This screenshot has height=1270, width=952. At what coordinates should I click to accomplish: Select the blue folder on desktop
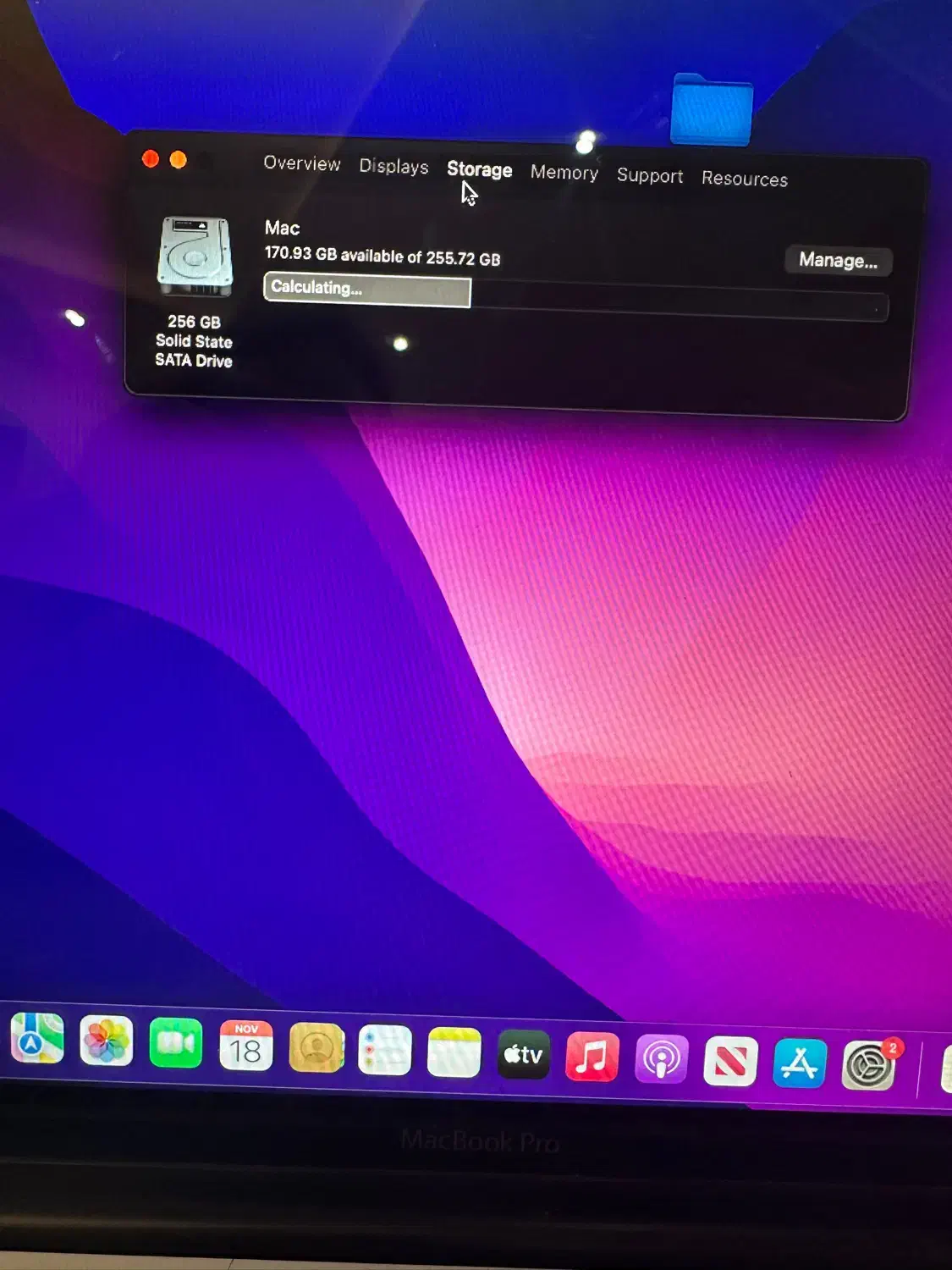click(x=712, y=110)
